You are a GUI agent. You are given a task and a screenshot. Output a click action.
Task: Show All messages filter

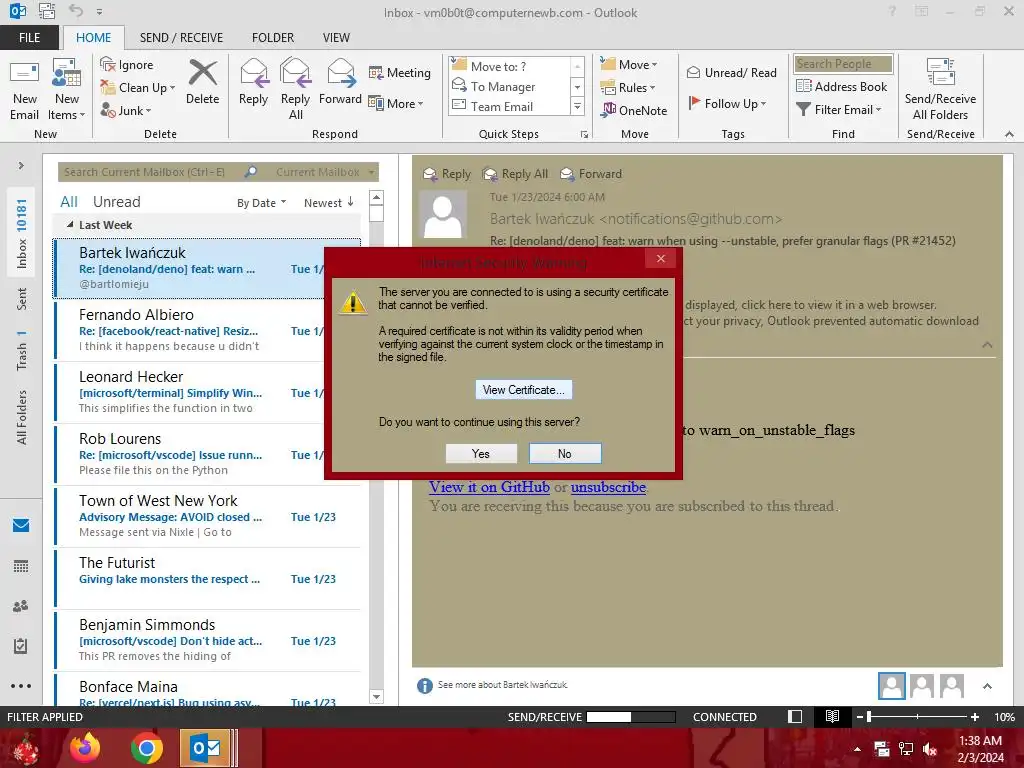click(69, 202)
